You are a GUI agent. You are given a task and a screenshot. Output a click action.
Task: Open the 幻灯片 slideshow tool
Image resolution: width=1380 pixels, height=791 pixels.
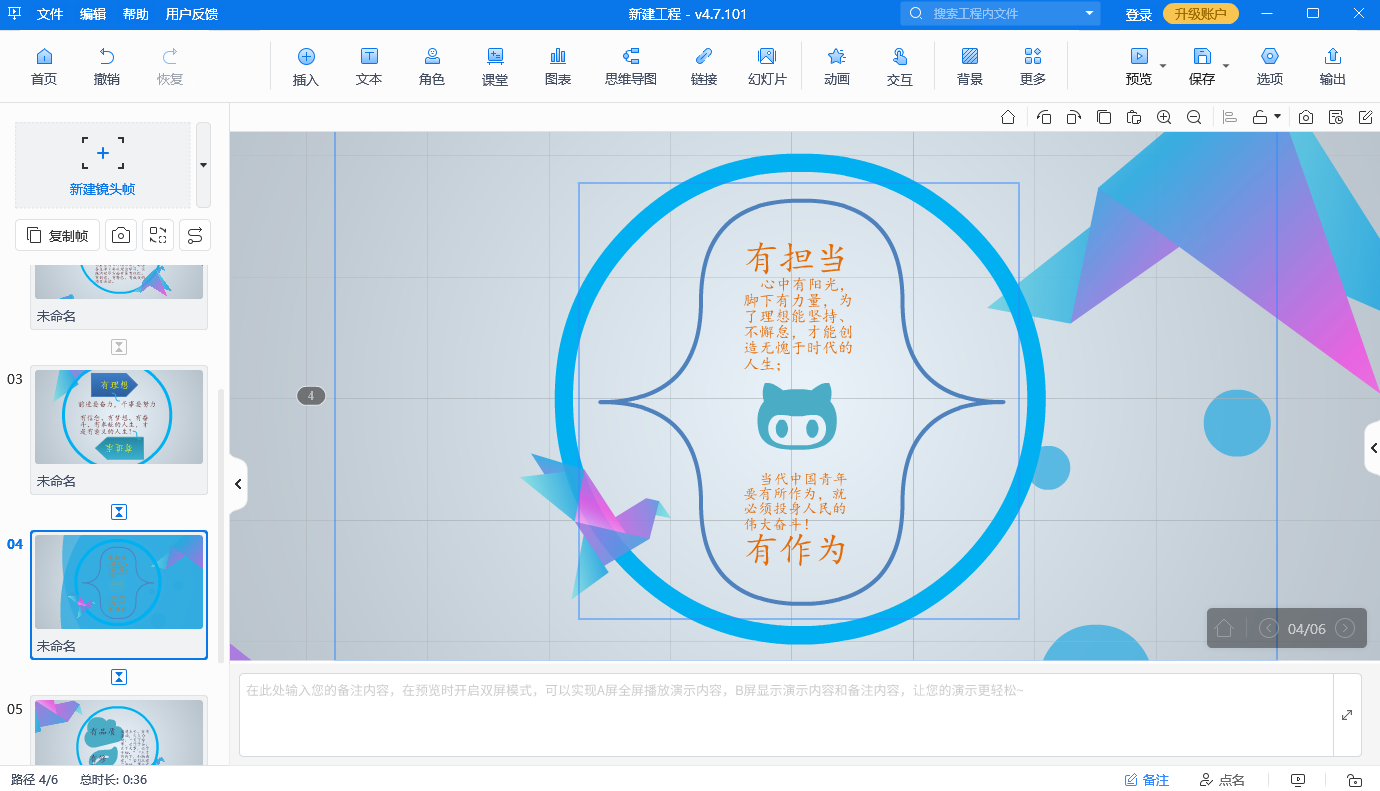[x=767, y=66]
